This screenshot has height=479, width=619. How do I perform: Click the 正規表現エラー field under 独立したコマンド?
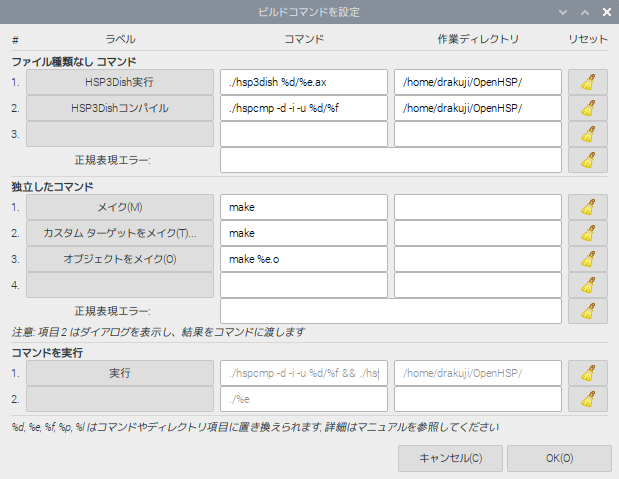point(390,311)
